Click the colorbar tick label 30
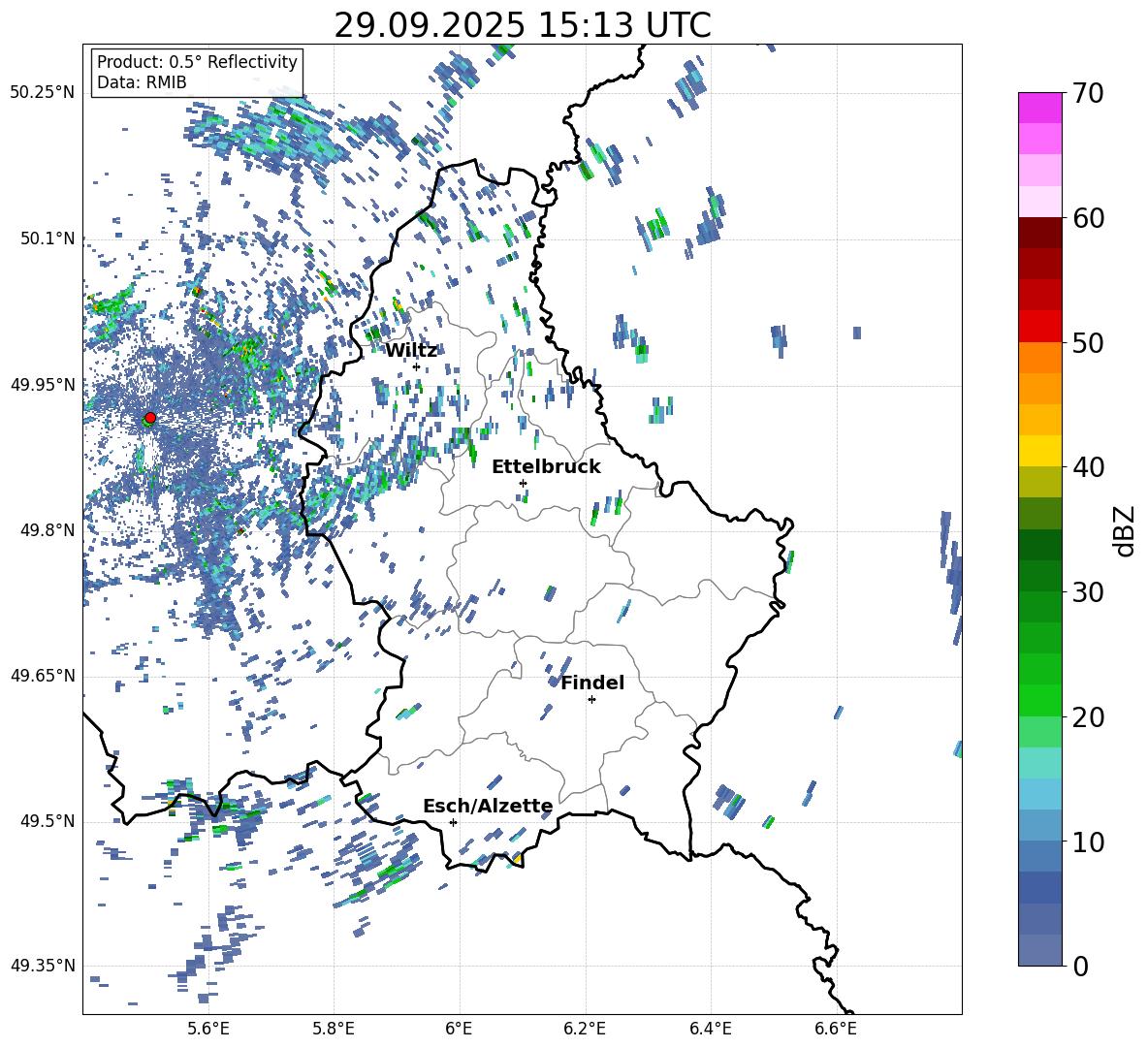The image size is (1148, 1048). (x=1088, y=592)
